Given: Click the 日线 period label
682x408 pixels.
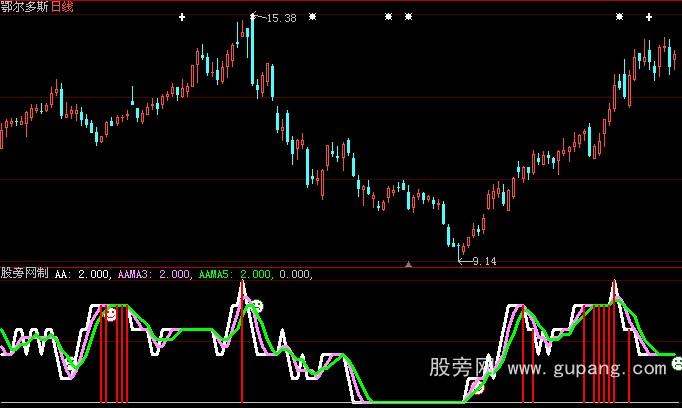Looking at the screenshot, I should [x=62, y=7].
